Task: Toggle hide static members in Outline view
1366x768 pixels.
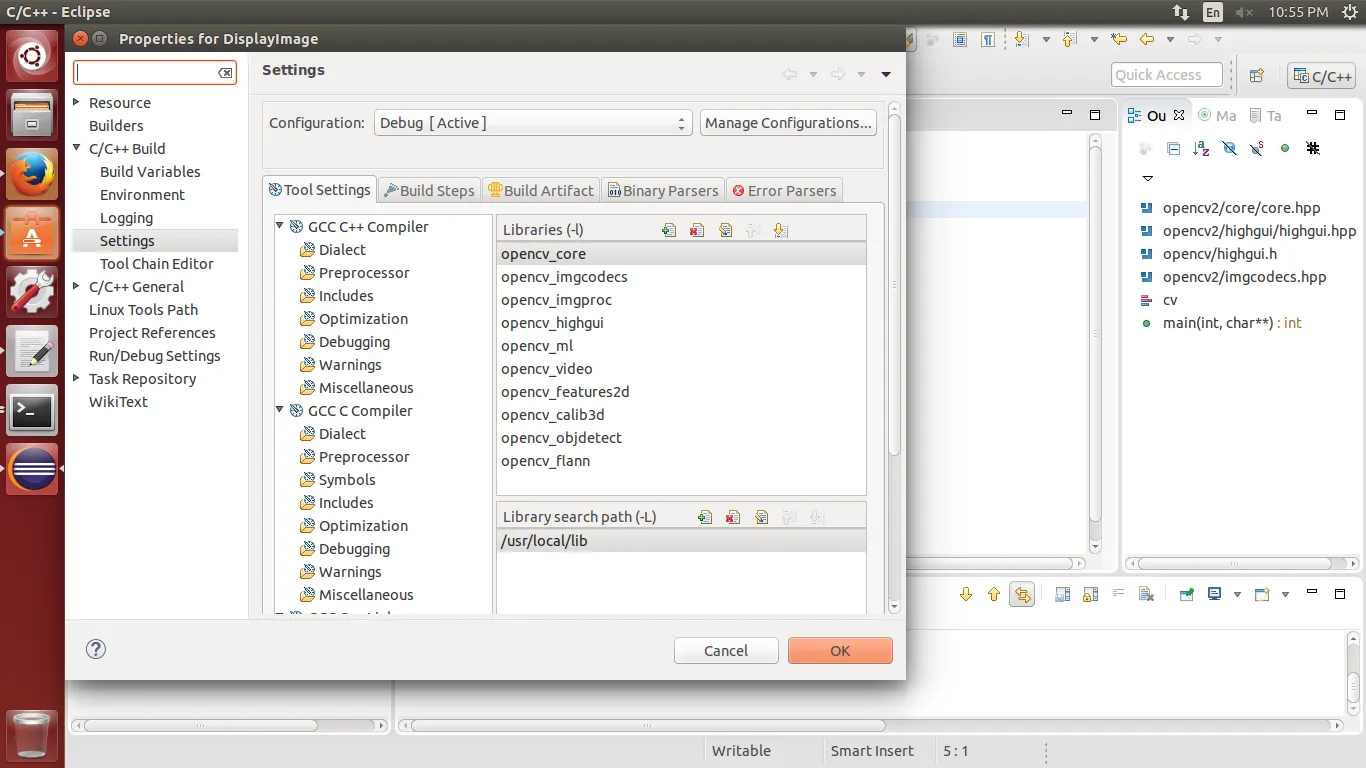Action: click(1258, 148)
